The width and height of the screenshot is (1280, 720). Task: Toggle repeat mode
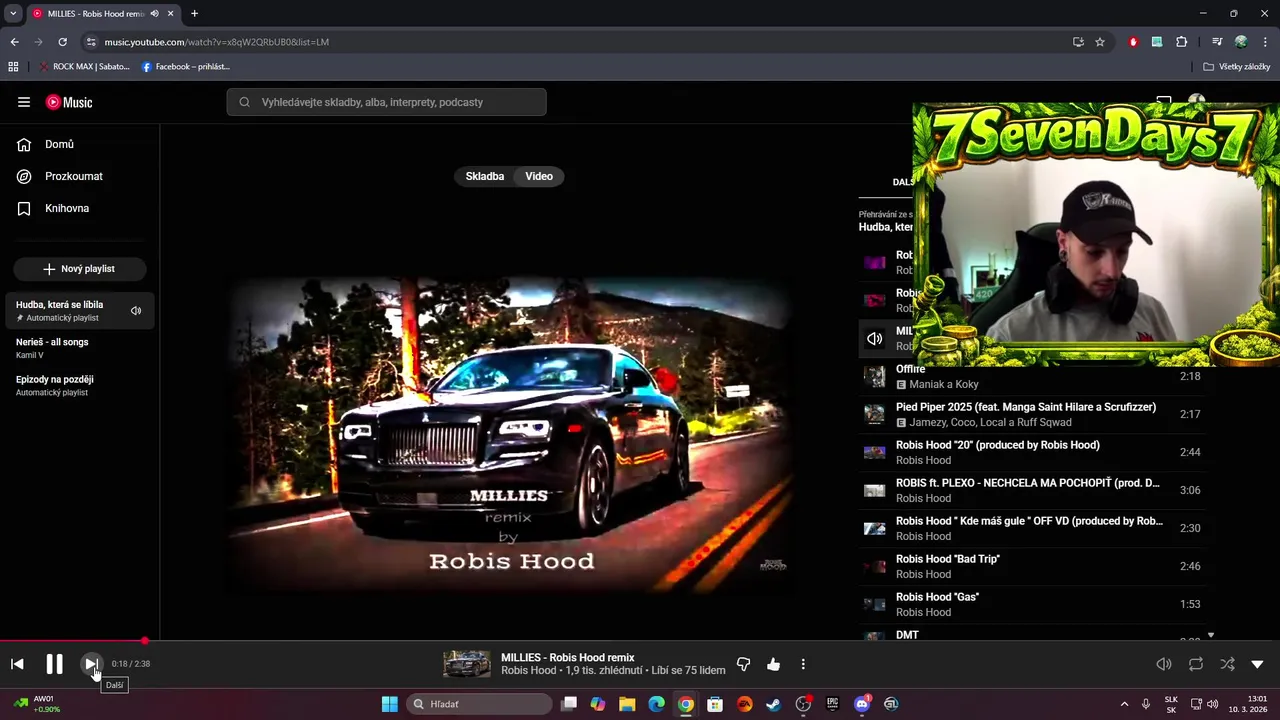click(x=1196, y=664)
